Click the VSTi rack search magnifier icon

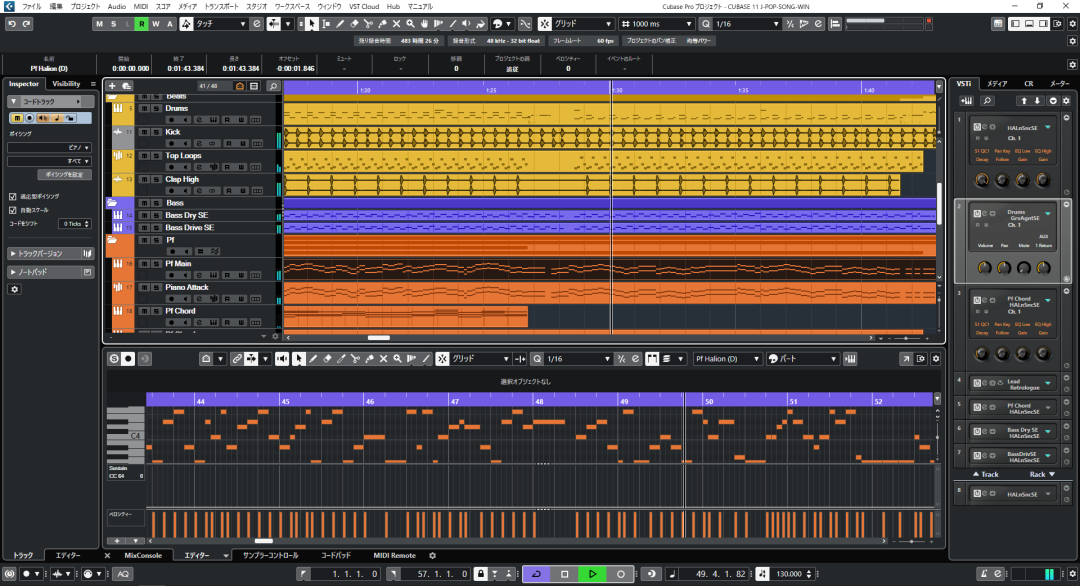(x=987, y=101)
